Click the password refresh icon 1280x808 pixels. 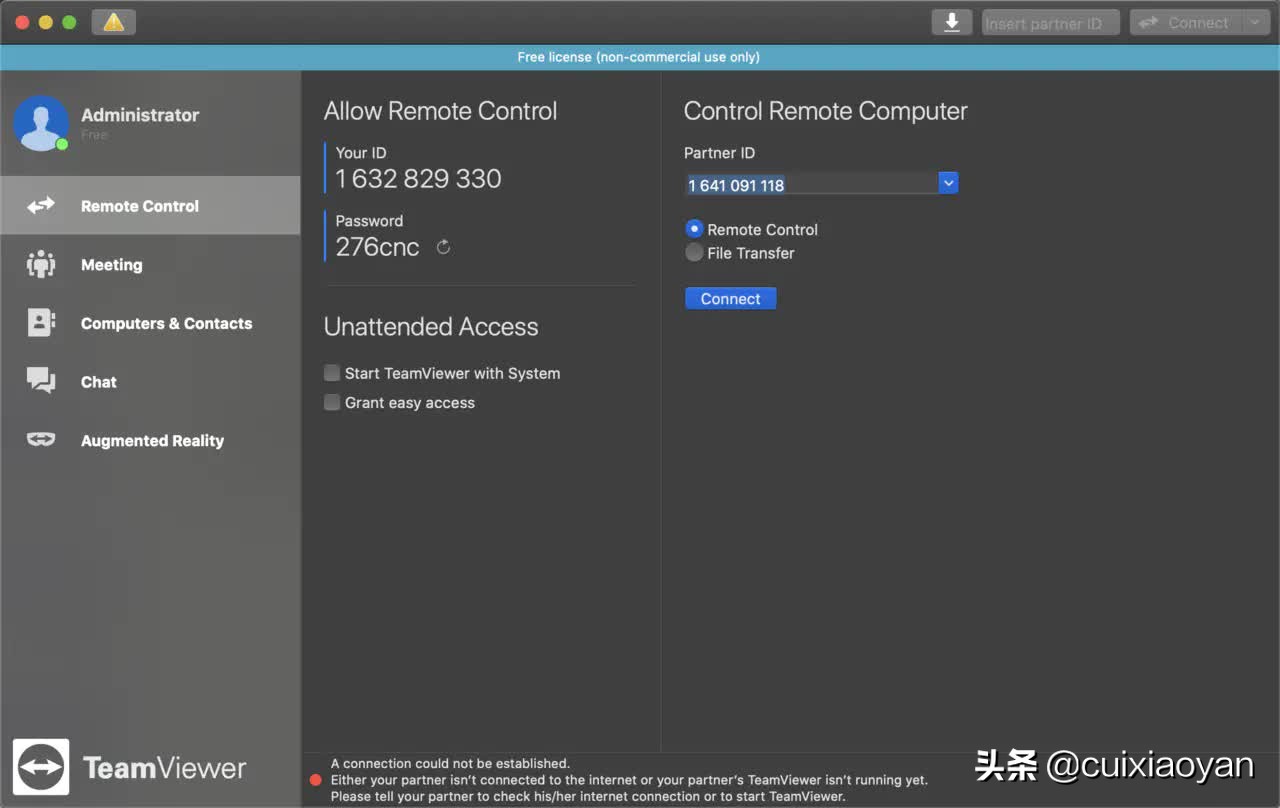pyautogui.click(x=444, y=247)
